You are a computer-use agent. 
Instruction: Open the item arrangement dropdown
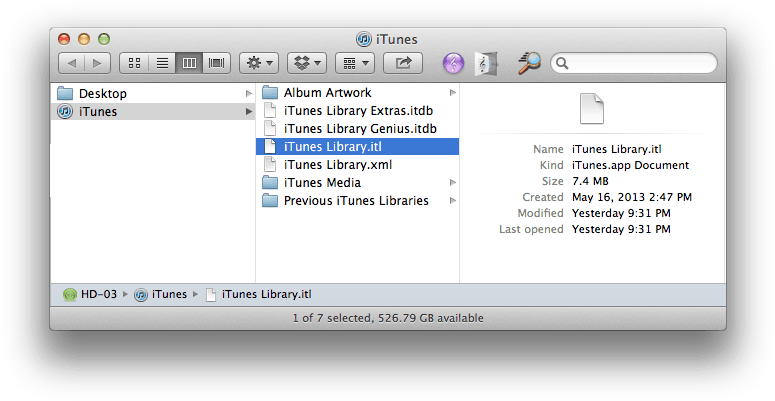tap(354, 63)
